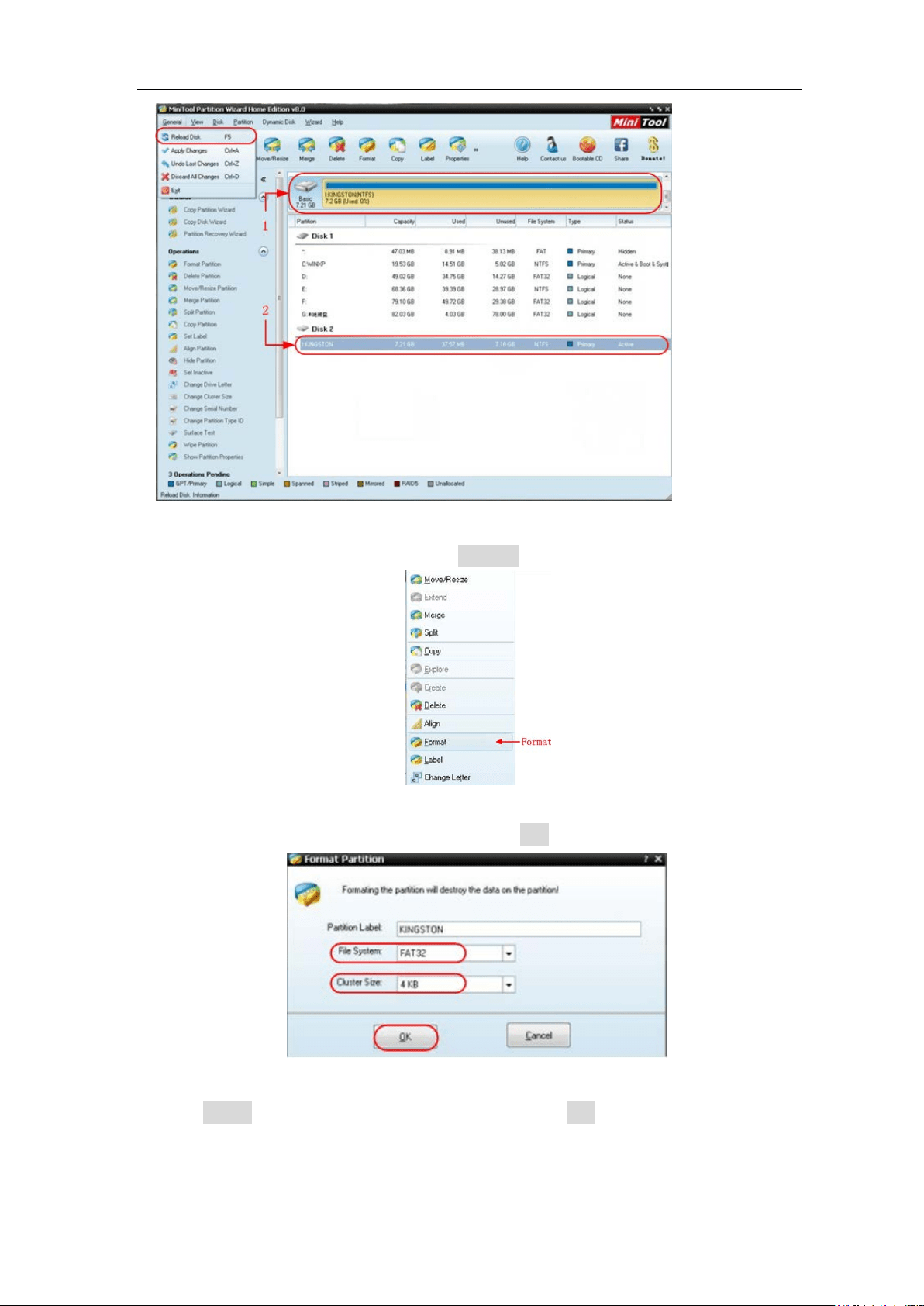Launch Copy Partition Wizard from the sidebar
This screenshot has width=924, height=1306.
click(x=202, y=209)
